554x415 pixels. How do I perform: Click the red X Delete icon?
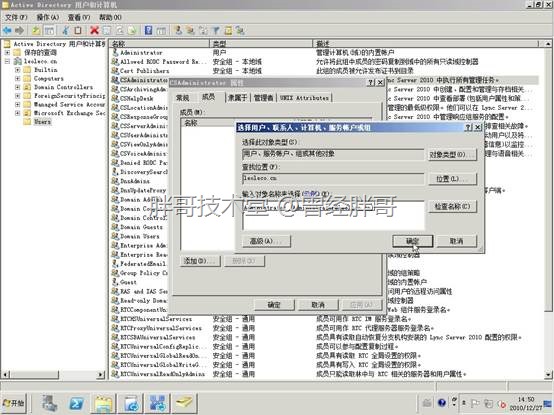94,30
